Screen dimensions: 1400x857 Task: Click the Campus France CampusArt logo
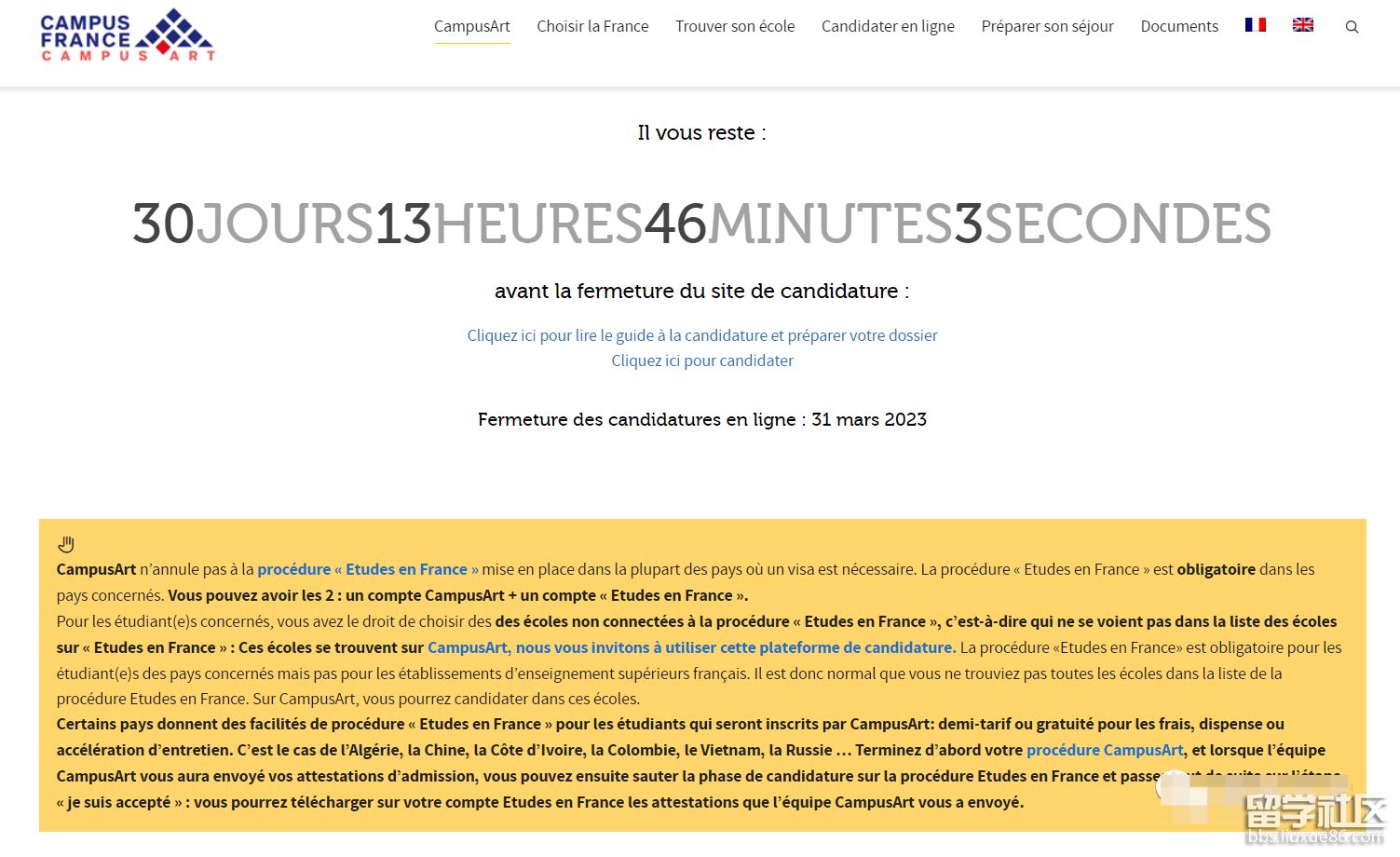[128, 36]
